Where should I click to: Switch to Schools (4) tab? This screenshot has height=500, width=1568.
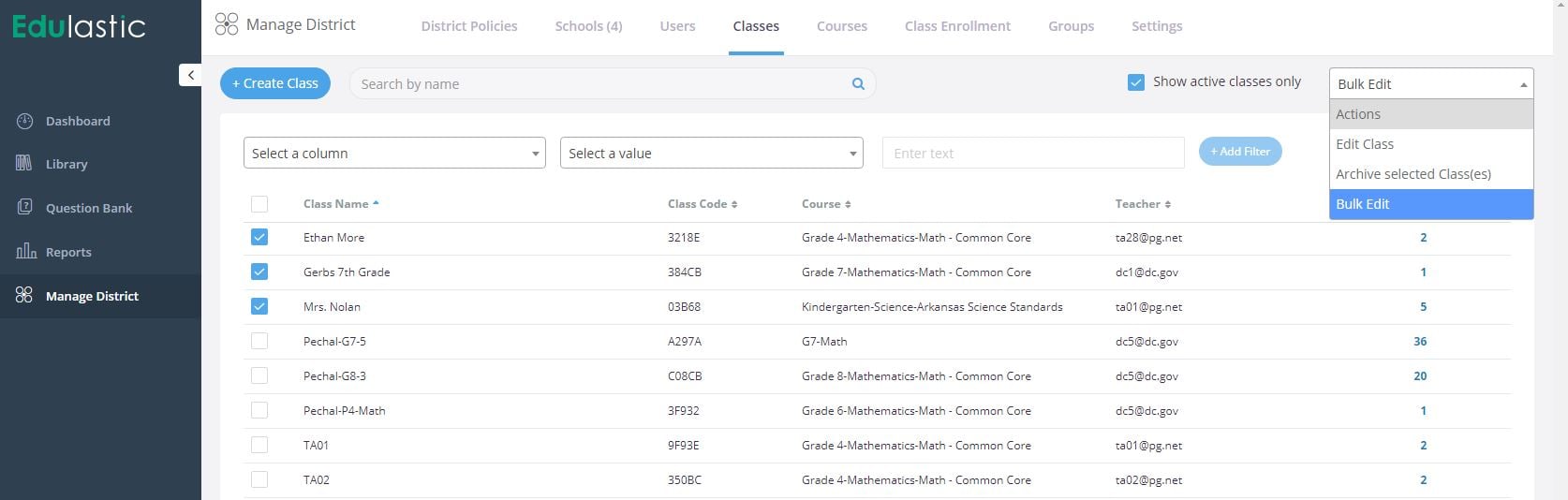[x=588, y=26]
